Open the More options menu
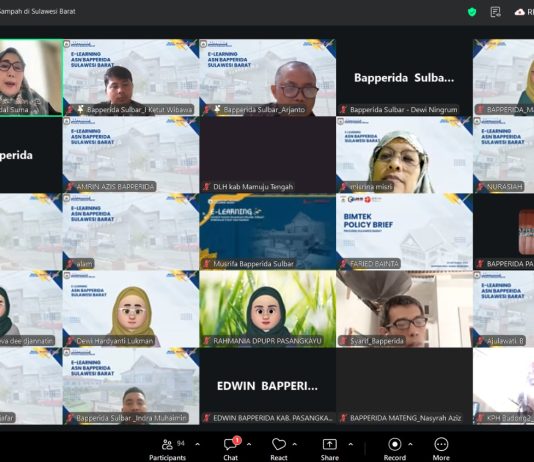This screenshot has width=534, height=462. point(441,449)
